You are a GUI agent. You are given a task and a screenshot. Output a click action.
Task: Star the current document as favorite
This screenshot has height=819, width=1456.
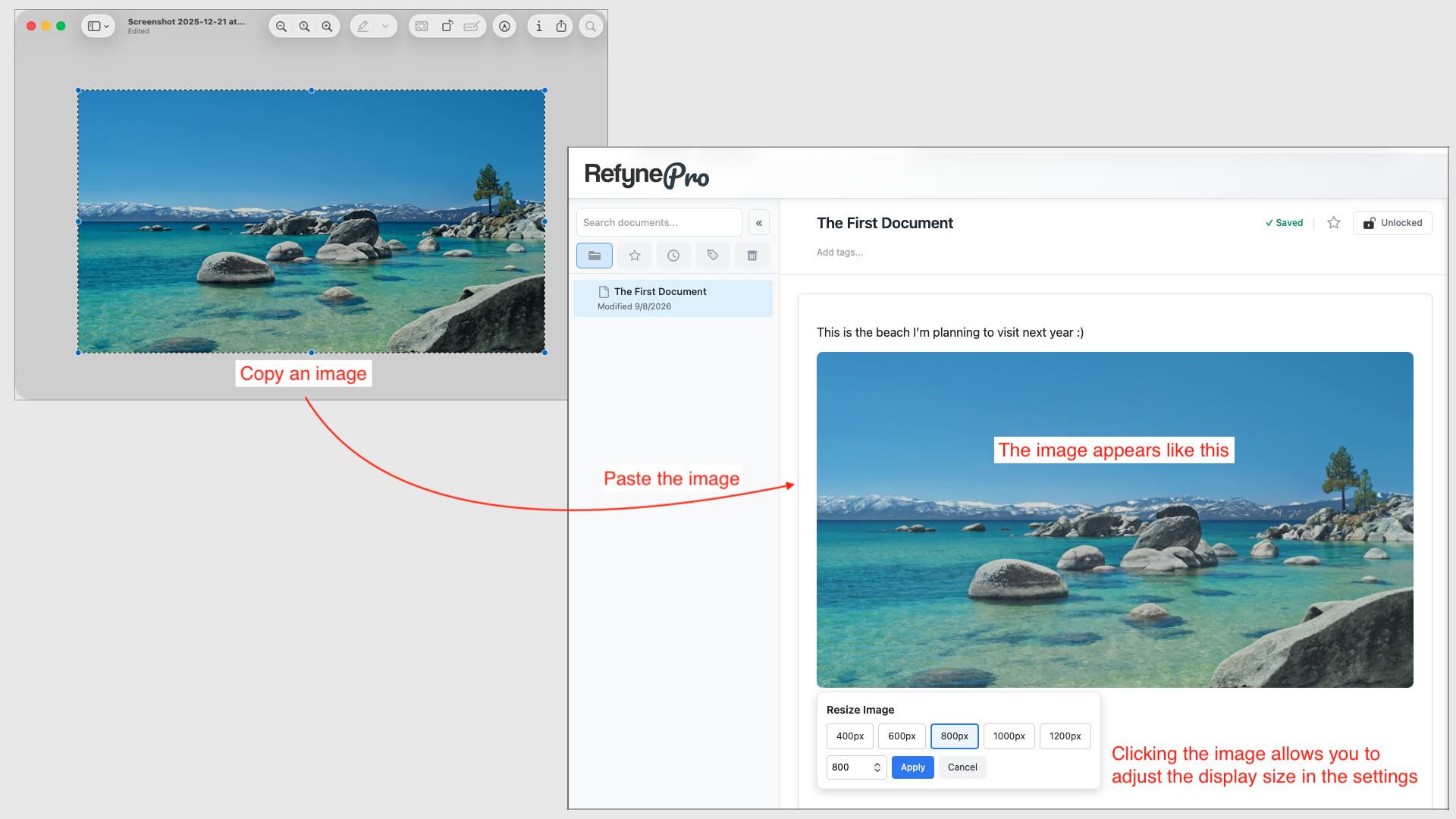point(1334,223)
